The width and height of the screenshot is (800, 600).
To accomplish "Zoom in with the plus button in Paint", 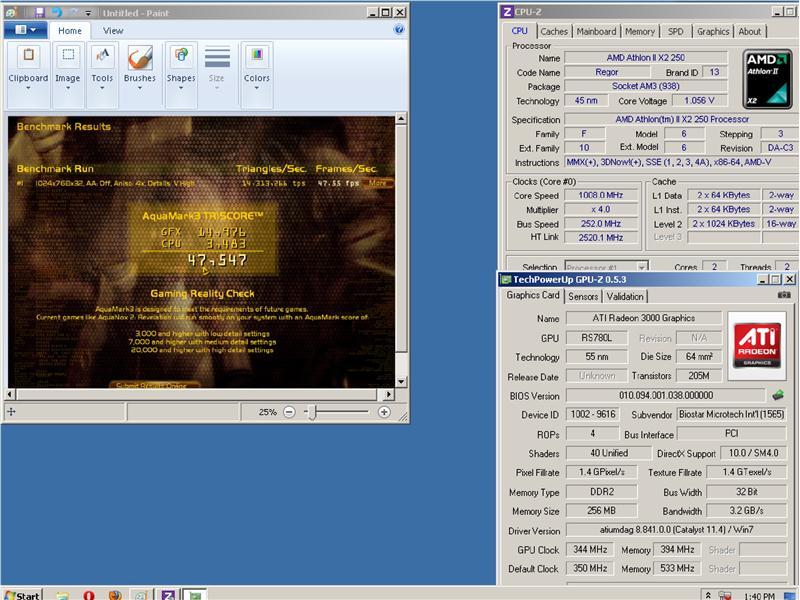I will click(384, 412).
